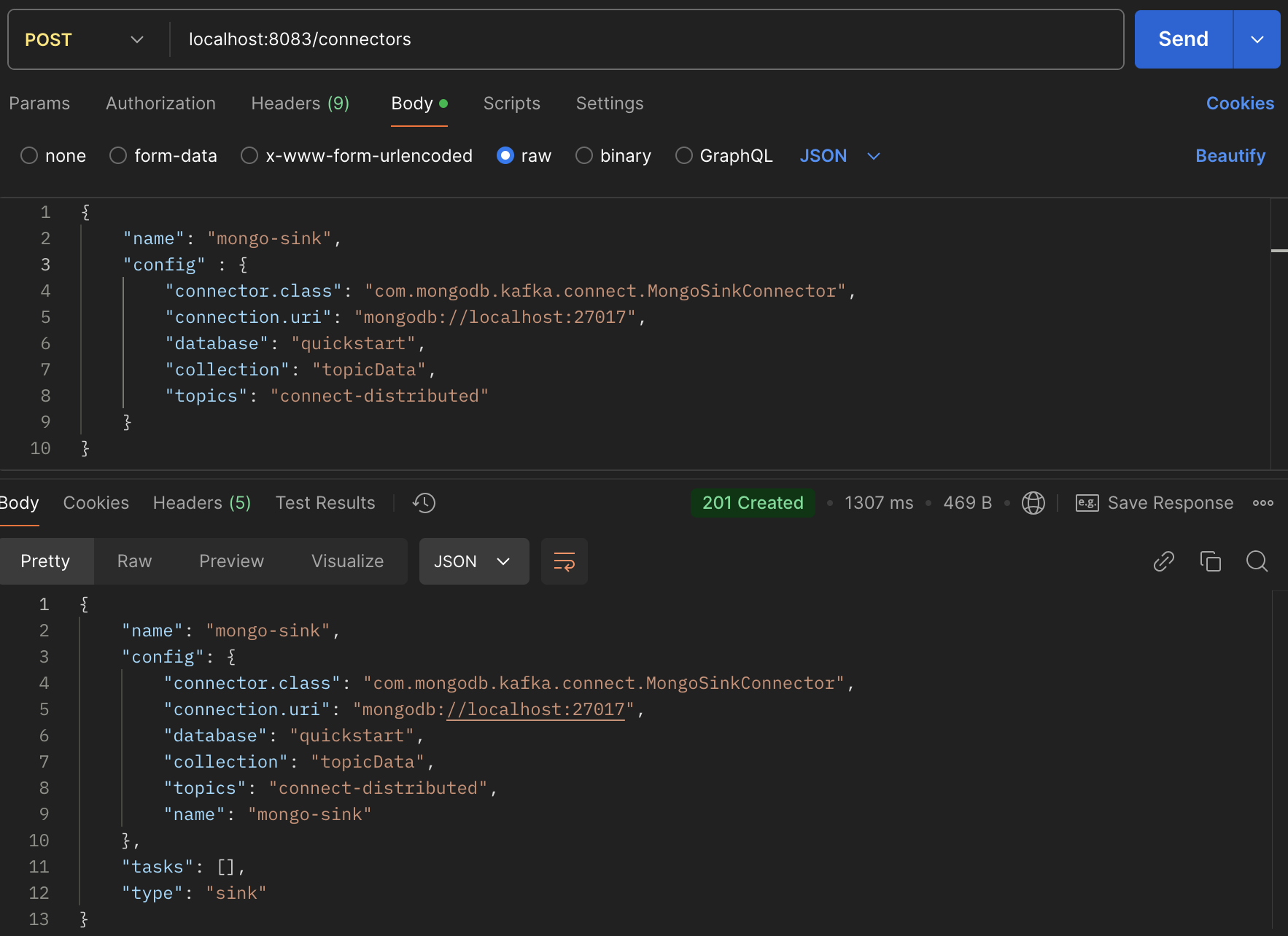
Task: Click the Save Response label
Action: (1171, 503)
